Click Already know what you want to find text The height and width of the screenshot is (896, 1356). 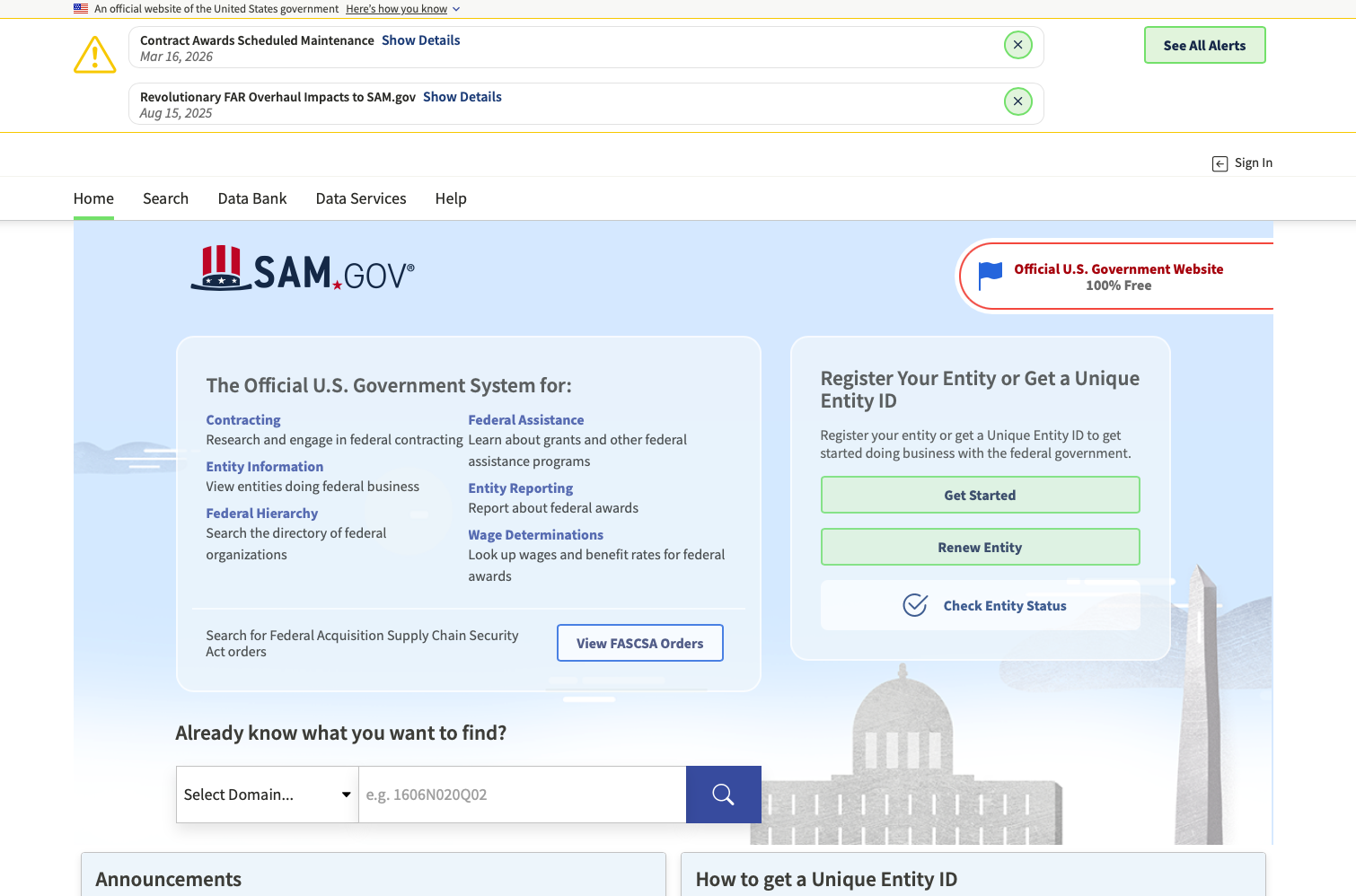341,733
